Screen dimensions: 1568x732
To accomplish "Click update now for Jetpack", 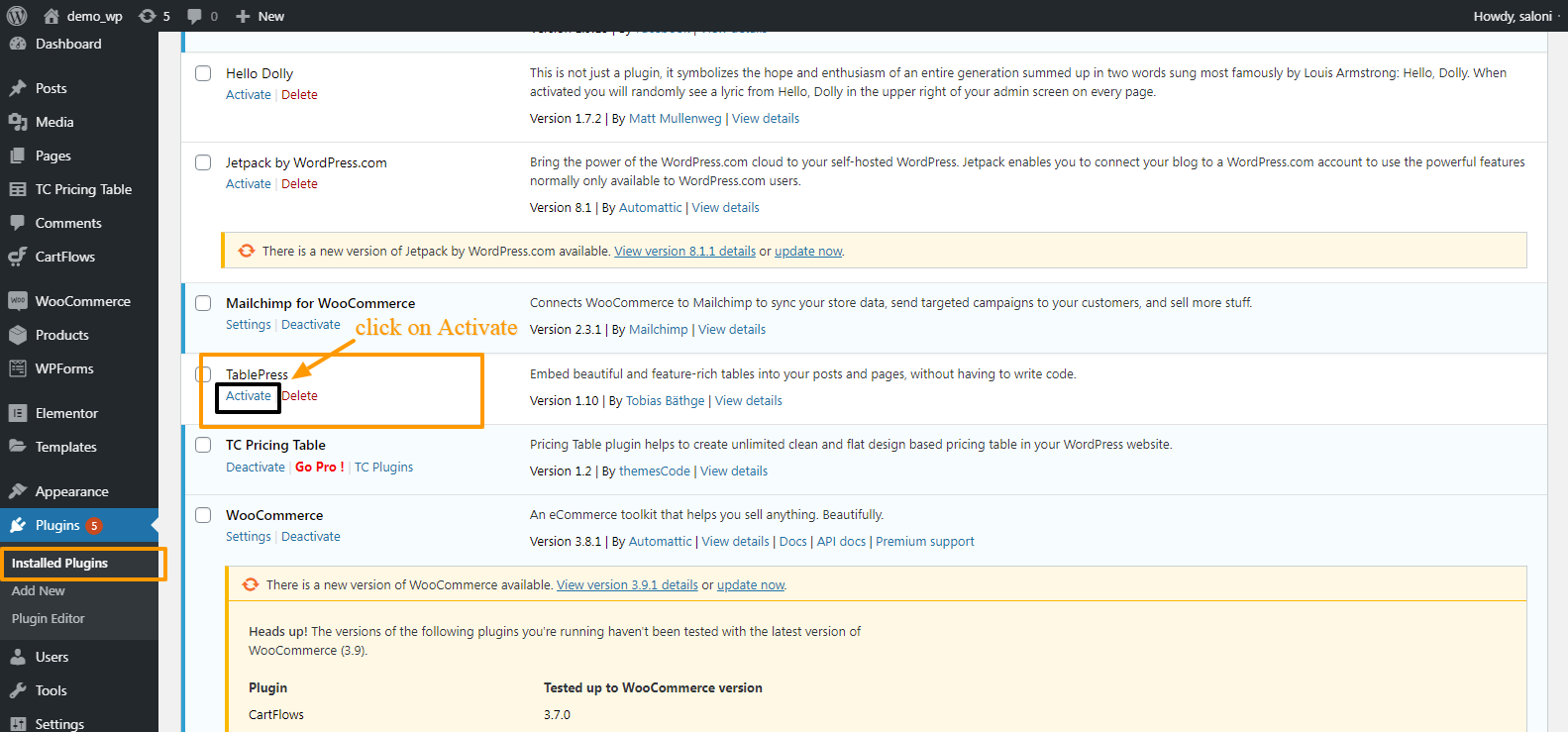I will click(x=808, y=252).
